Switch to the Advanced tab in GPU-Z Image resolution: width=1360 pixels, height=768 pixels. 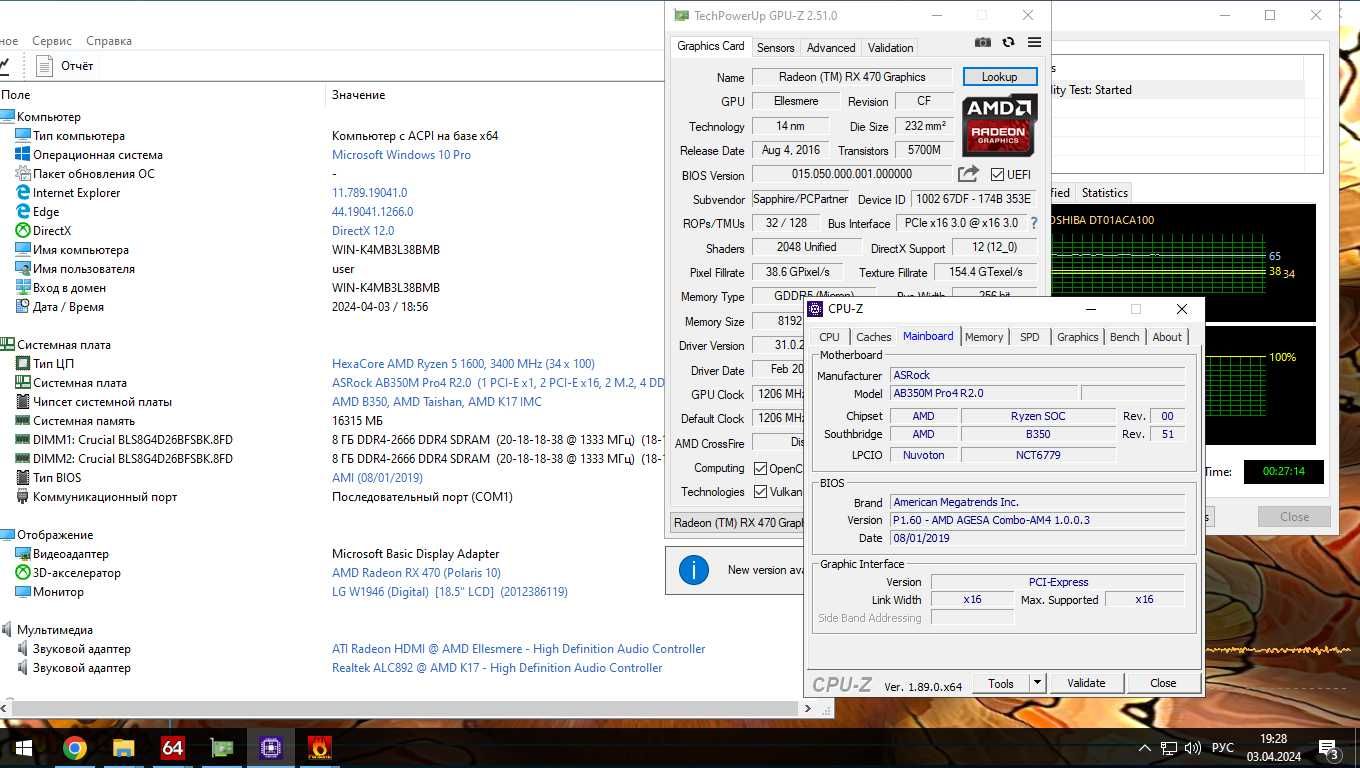(x=831, y=47)
